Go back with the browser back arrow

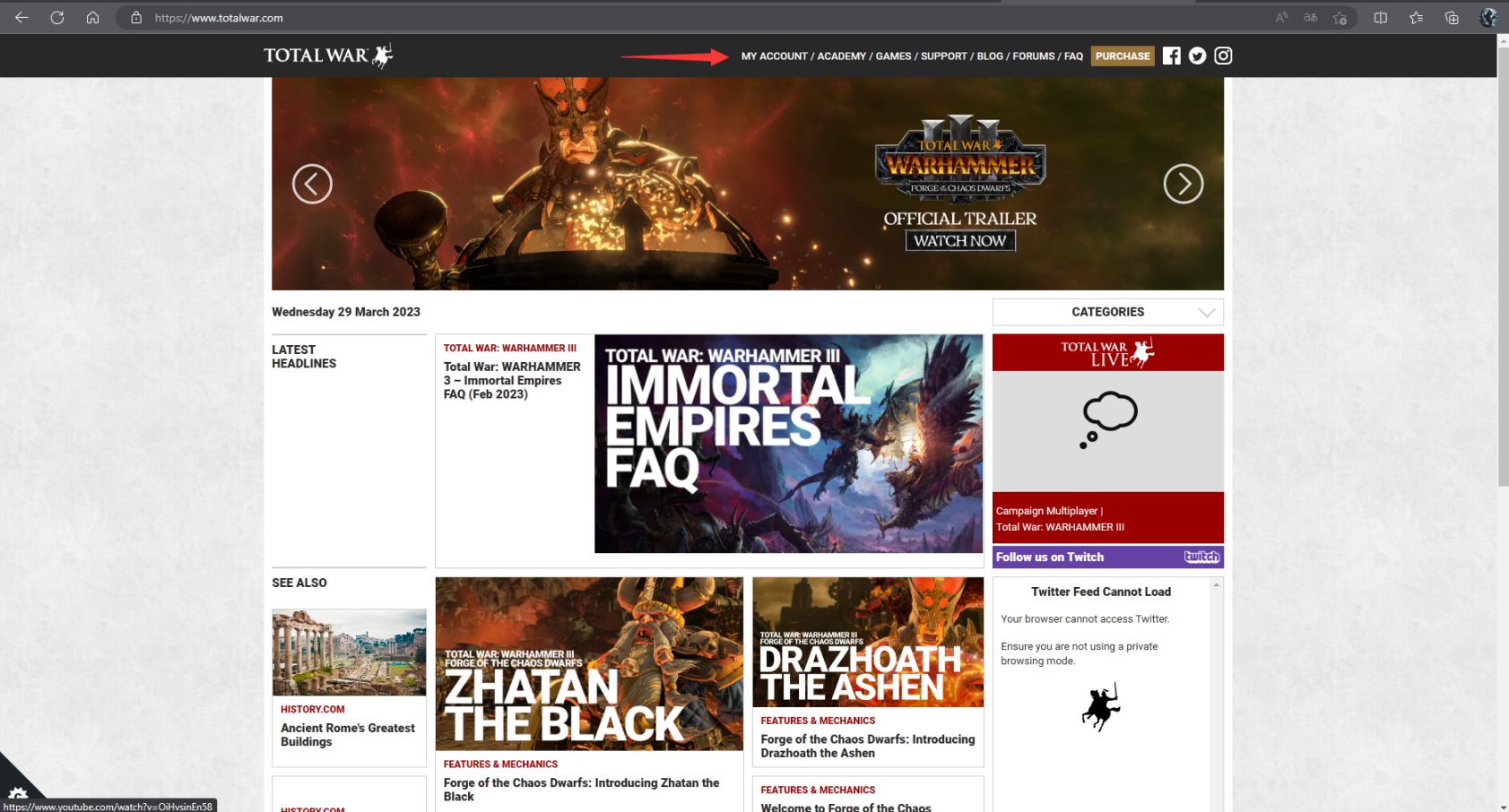[x=22, y=18]
